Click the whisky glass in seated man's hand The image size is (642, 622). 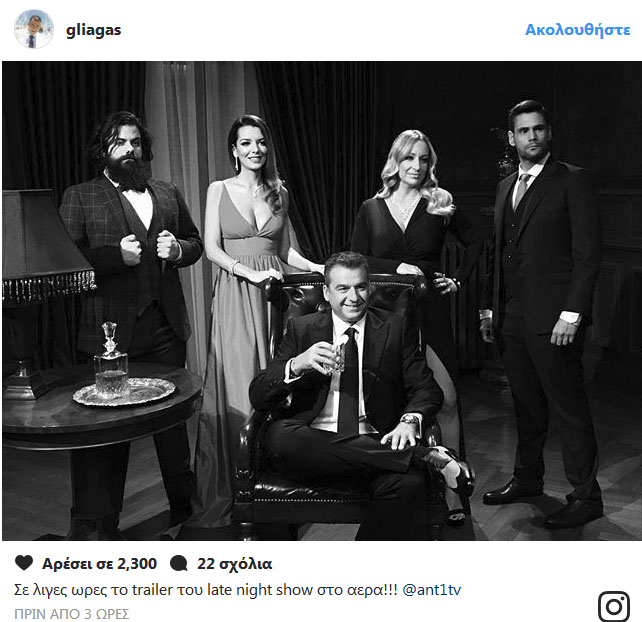tap(335, 358)
